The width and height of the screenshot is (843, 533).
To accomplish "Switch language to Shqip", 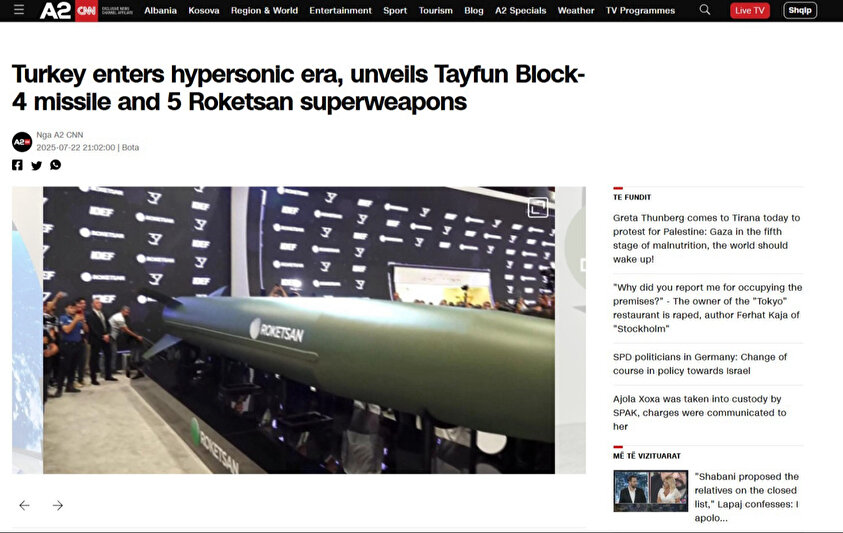I will [800, 10].
